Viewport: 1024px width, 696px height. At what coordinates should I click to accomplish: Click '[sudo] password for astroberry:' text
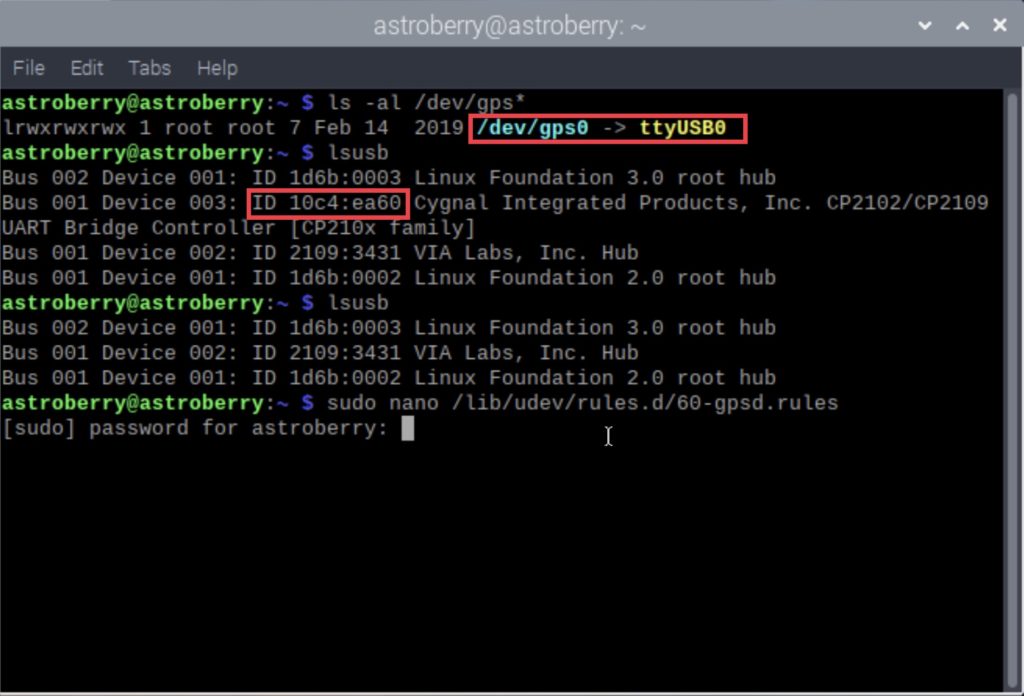point(195,428)
